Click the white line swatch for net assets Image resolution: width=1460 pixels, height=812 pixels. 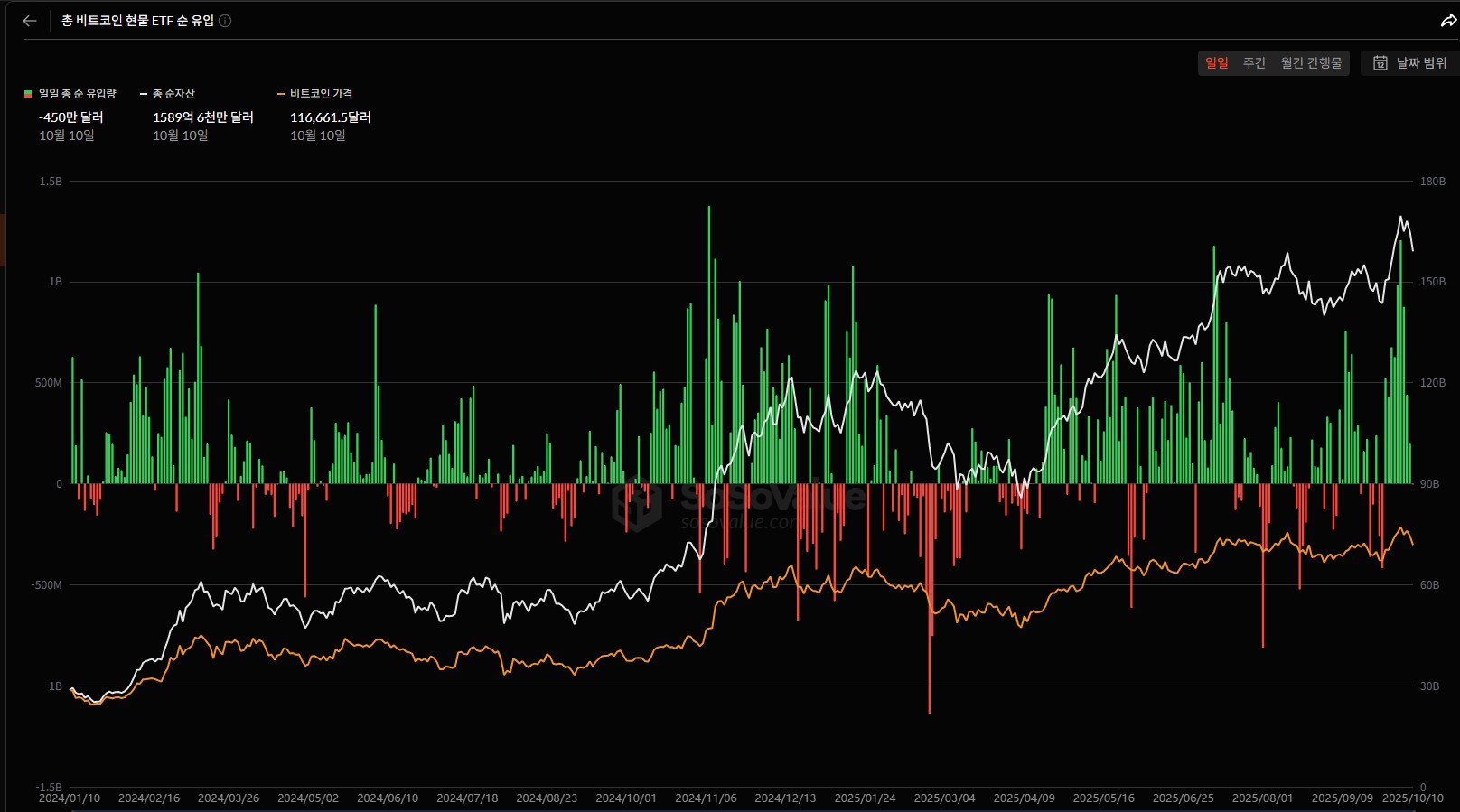pyautogui.click(x=144, y=94)
